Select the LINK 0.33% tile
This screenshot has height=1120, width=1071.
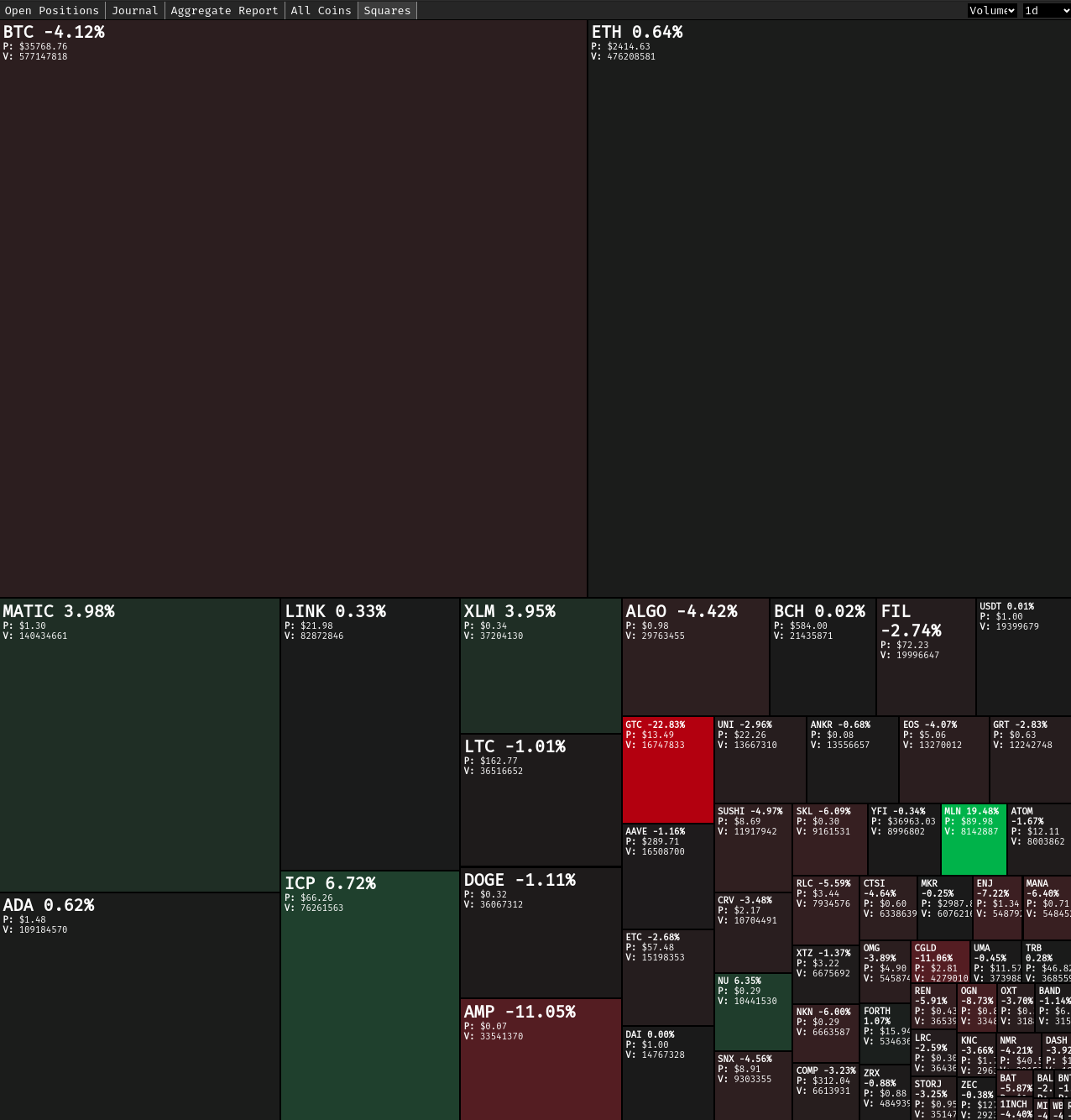pyautogui.click(x=370, y=734)
